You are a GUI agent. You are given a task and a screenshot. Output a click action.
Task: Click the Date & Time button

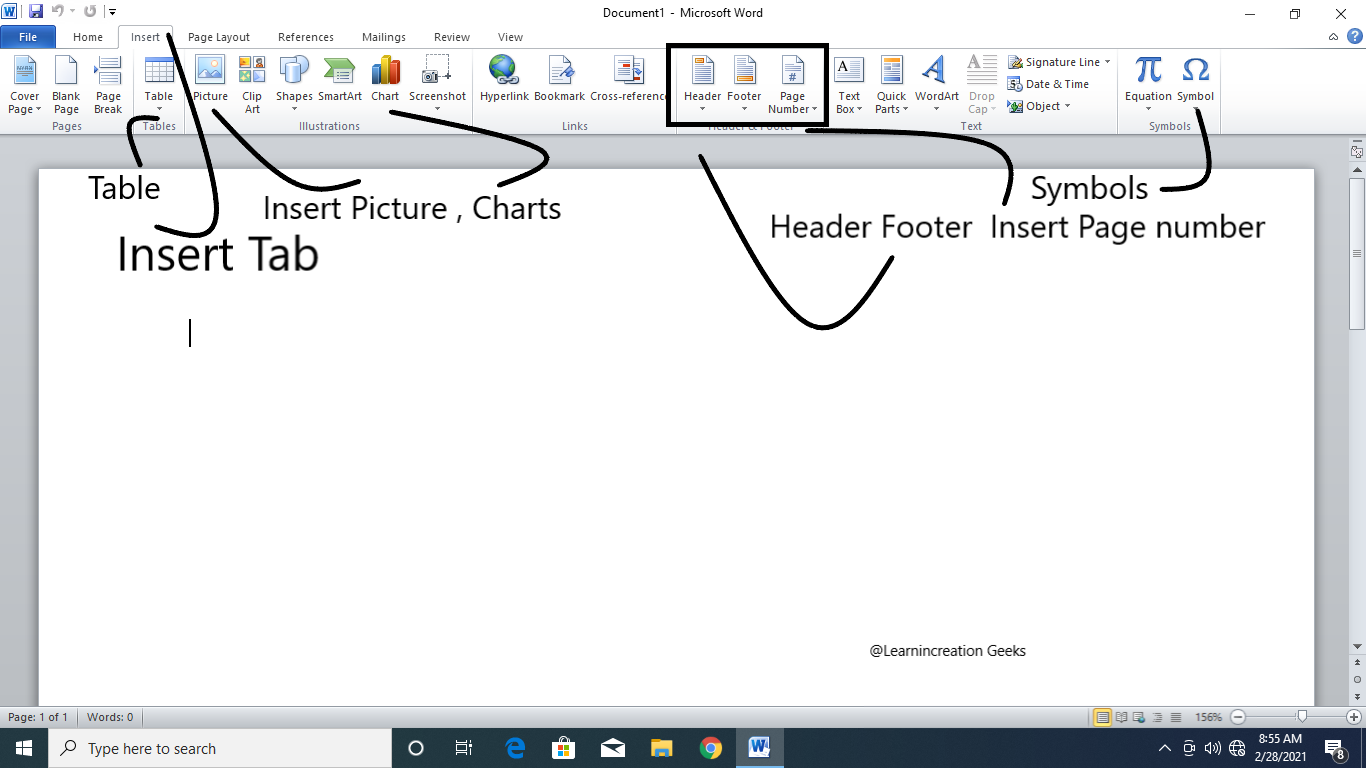click(1049, 84)
